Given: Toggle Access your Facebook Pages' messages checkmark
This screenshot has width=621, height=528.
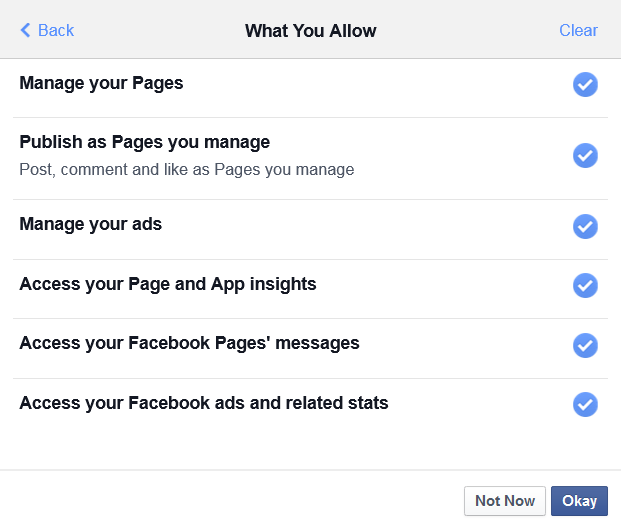Looking at the screenshot, I should click(x=585, y=345).
